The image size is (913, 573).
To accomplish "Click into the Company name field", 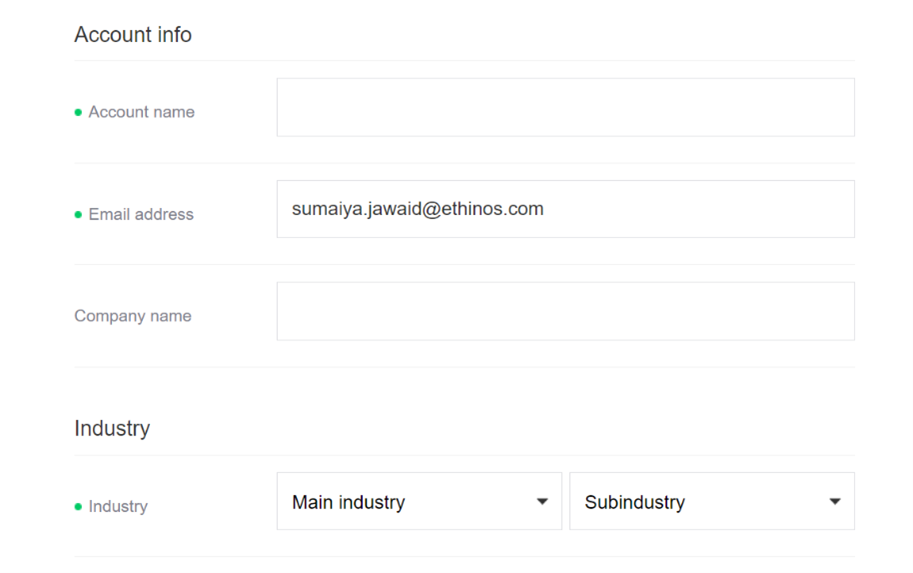I will click(x=565, y=311).
